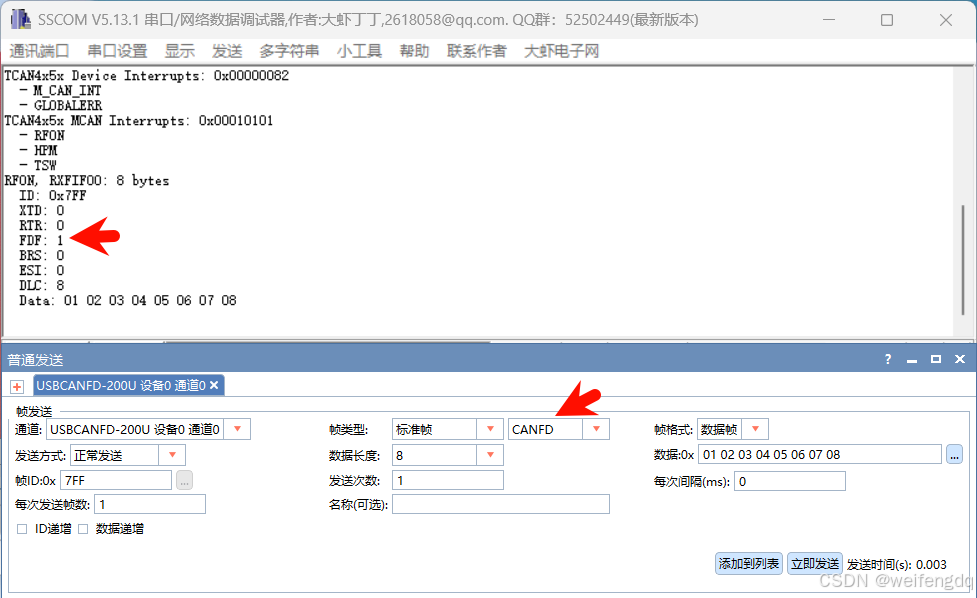Viewport: 977px width, 598px height.
Task: Click the SSCOM app icon in title bar
Action: 20,19
